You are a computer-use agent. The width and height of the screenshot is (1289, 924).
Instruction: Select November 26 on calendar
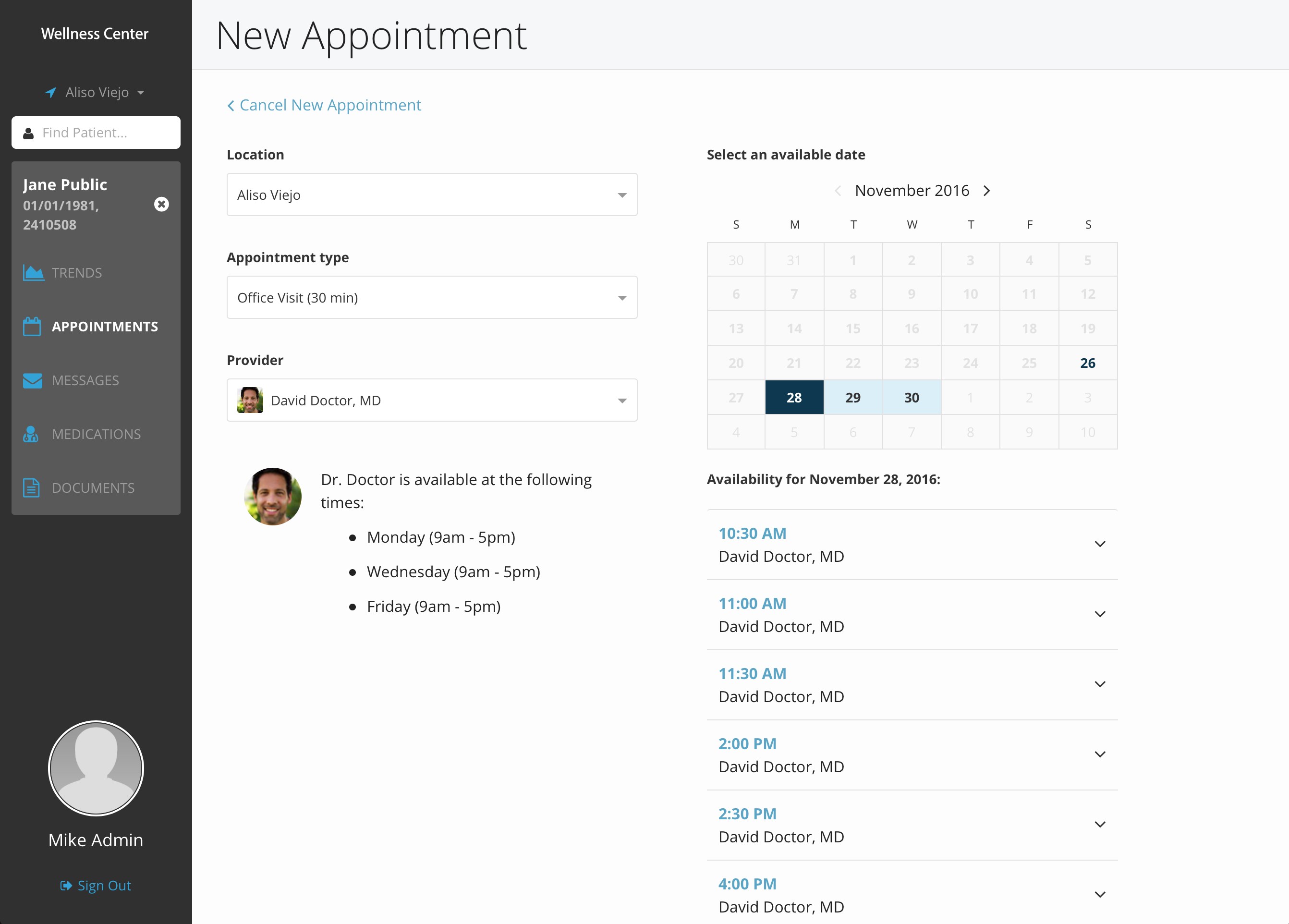1087,363
